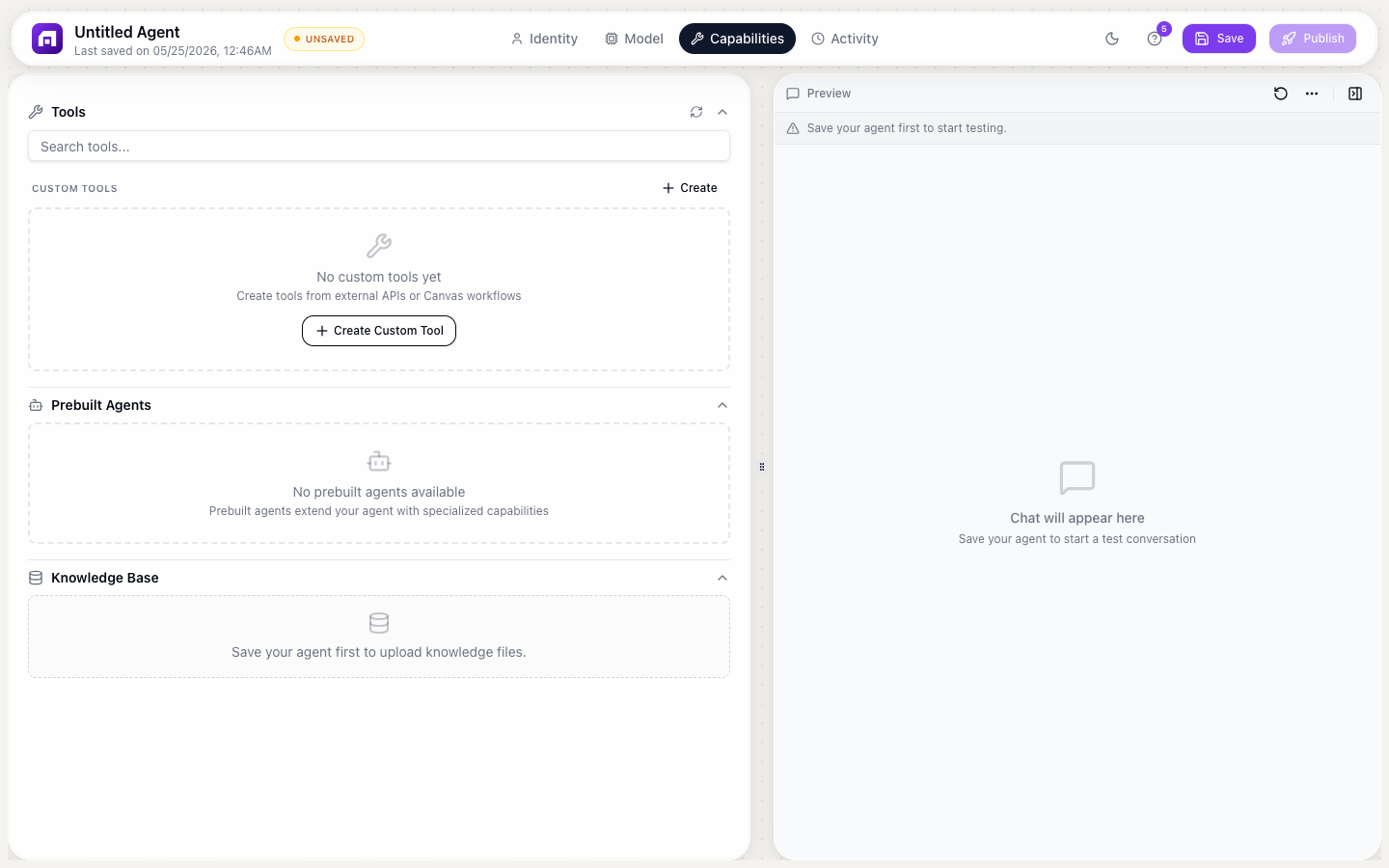Click the purple app logo icon
This screenshot has height=868, width=1389.
tap(47, 39)
